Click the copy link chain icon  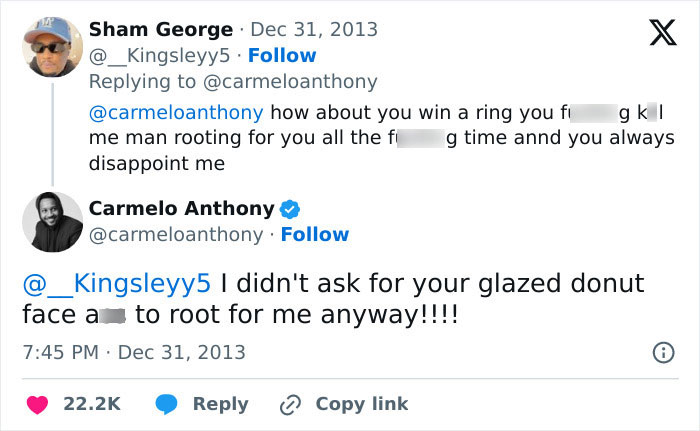click(x=291, y=403)
